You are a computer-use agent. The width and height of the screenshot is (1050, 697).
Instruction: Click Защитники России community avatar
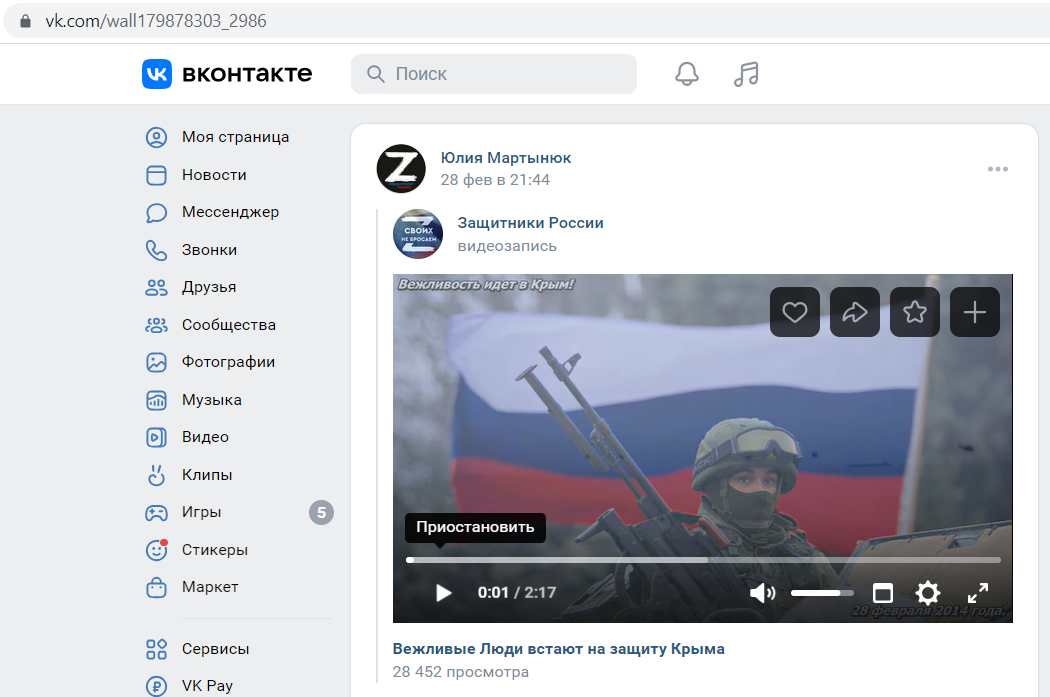pos(418,234)
